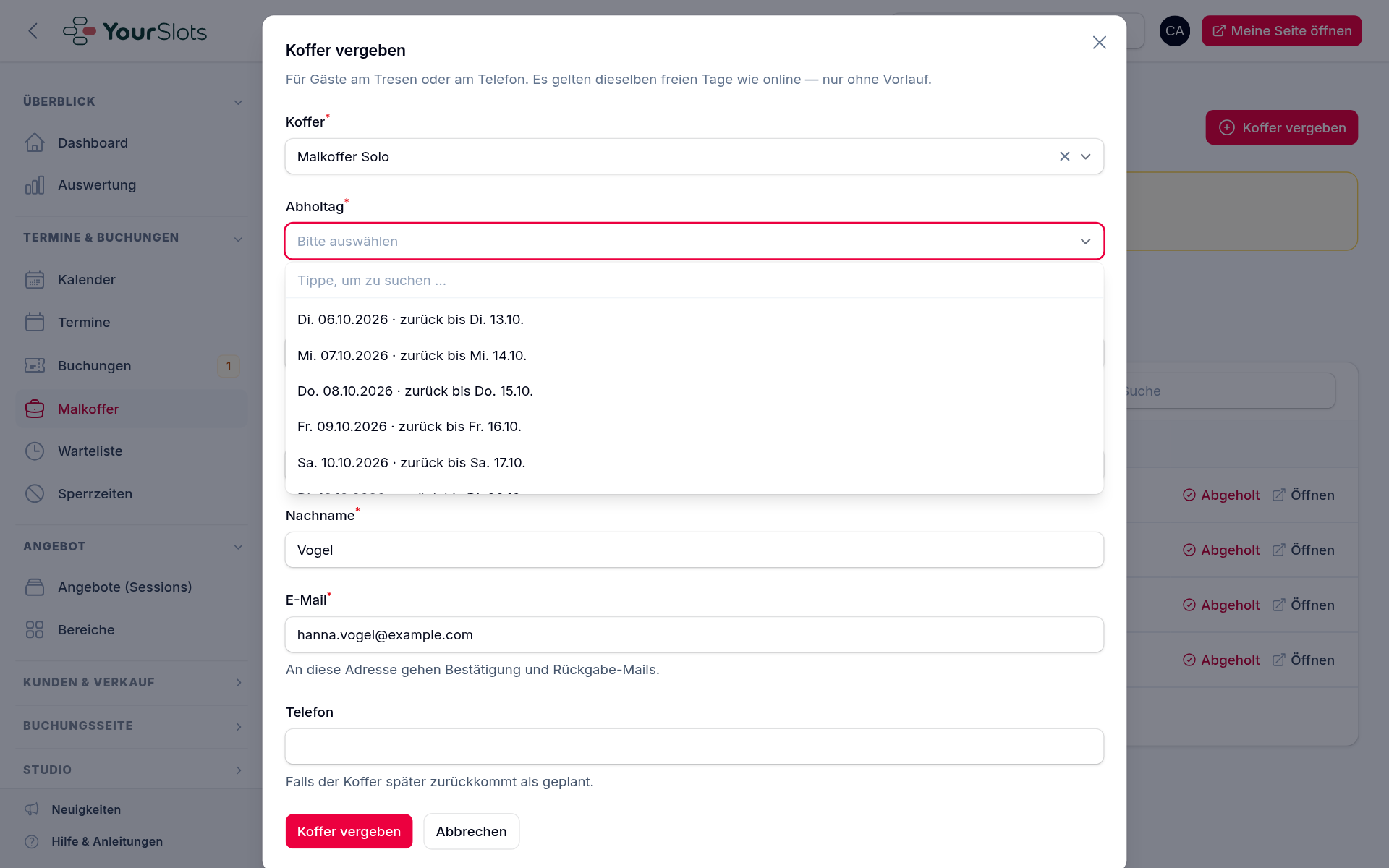Collapse the TERMINE & BUCHUNGEN section

pos(238,239)
